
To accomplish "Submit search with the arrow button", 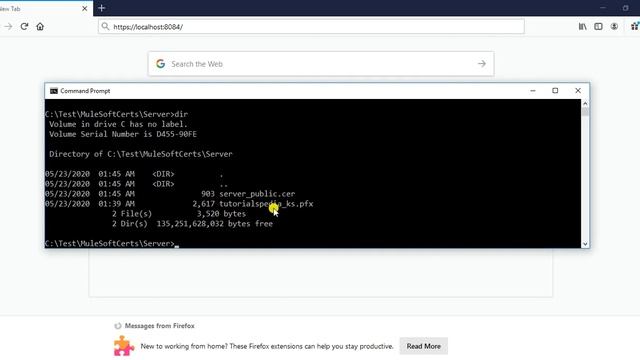I will [482, 64].
